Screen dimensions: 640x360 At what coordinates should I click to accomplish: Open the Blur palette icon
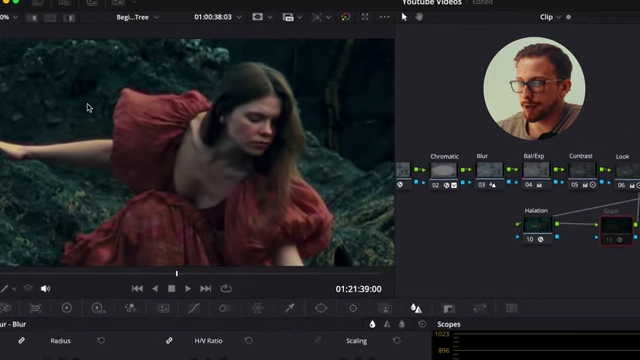point(416,308)
